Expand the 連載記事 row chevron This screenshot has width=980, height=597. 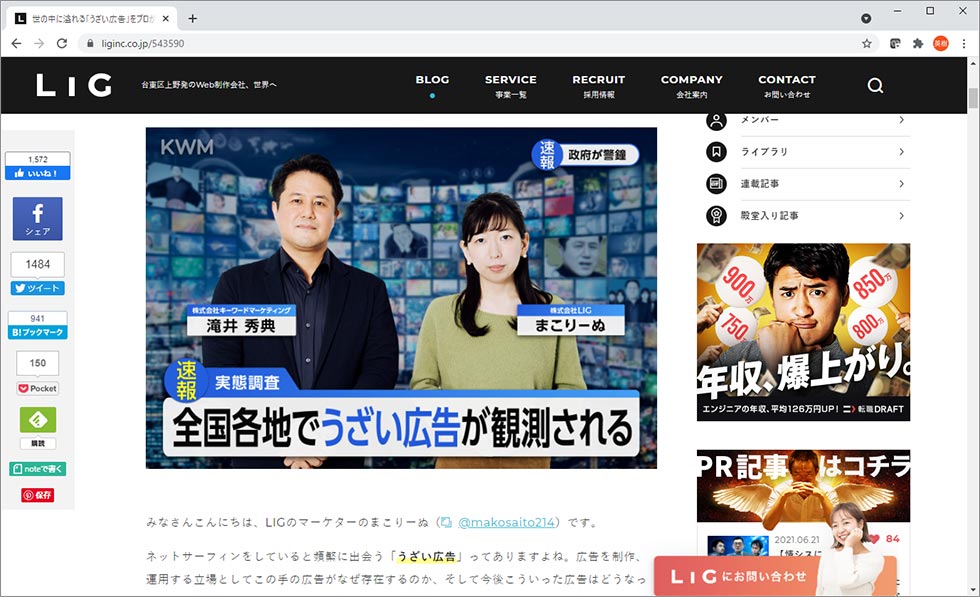click(901, 184)
